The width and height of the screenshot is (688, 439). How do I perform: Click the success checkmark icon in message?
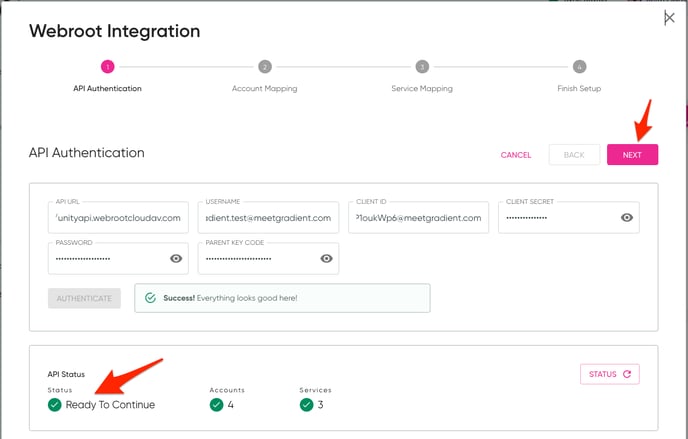[x=150, y=298]
